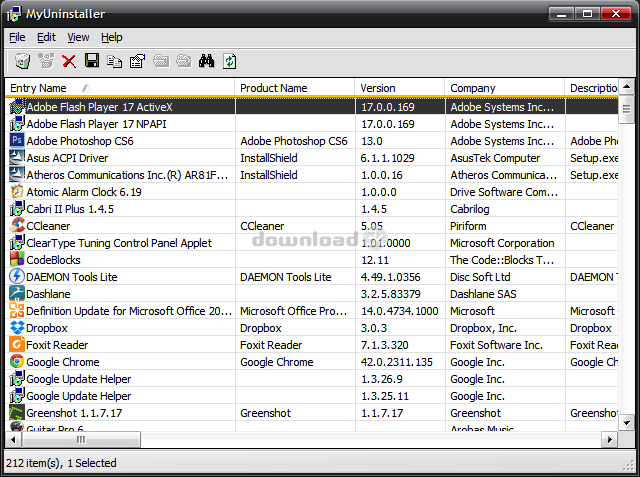Click product name cell Foxit Reader
The width and height of the screenshot is (640, 477).
[x=271, y=345]
